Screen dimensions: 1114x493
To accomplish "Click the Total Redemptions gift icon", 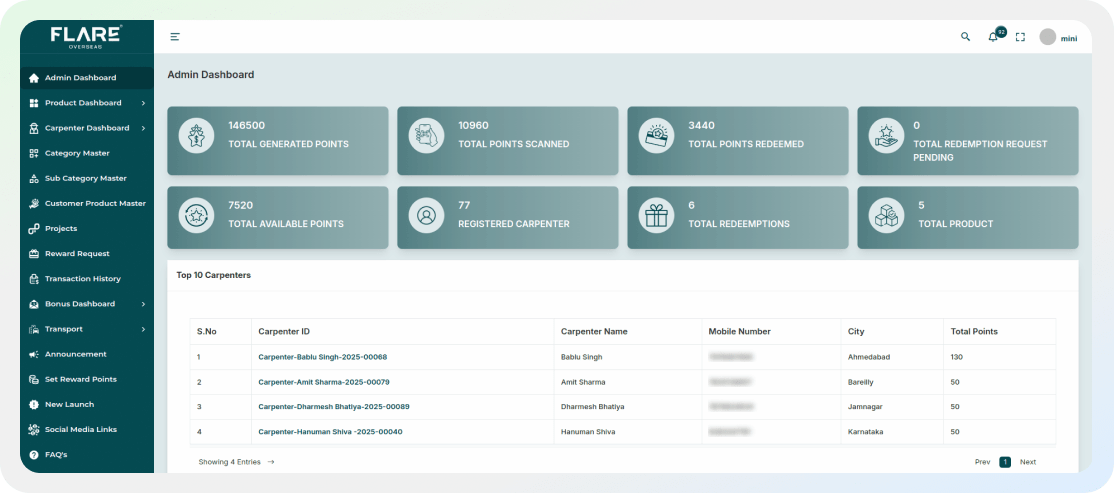I will 656,215.
